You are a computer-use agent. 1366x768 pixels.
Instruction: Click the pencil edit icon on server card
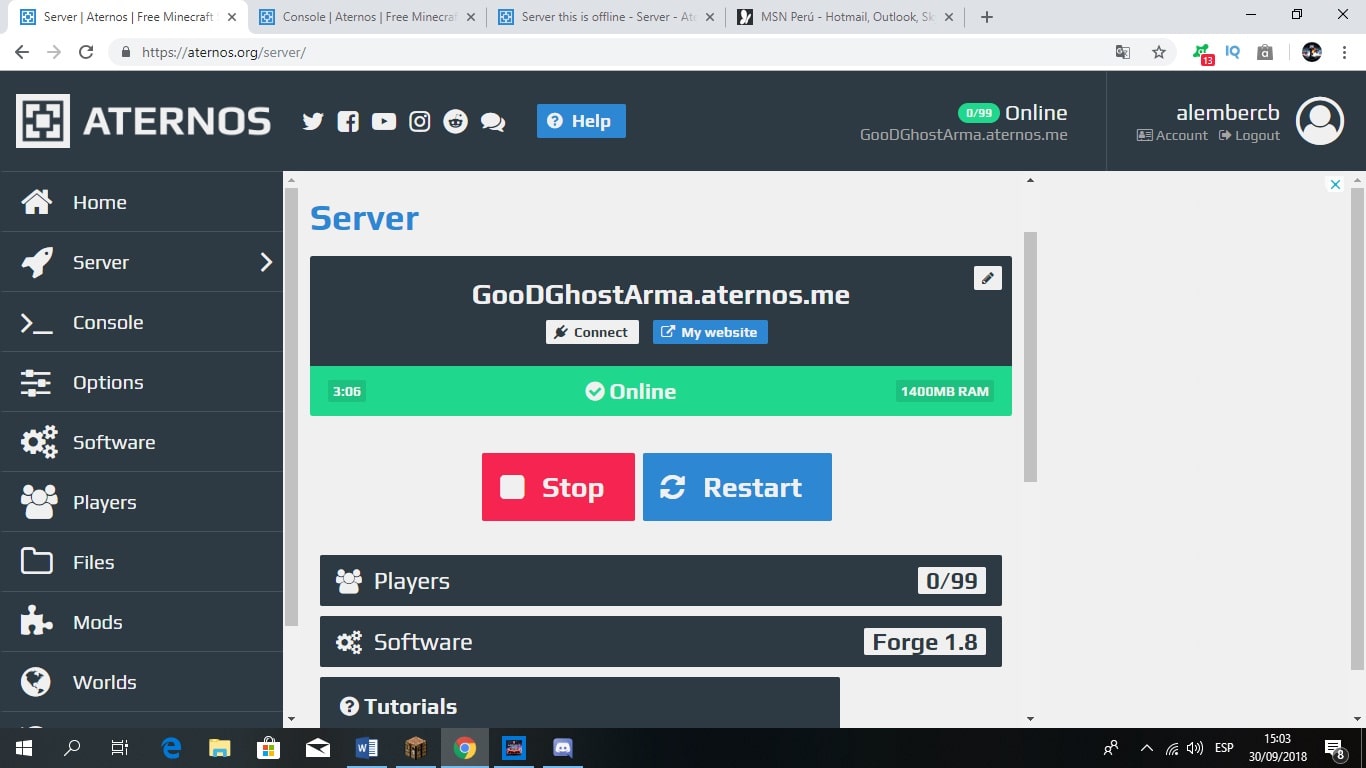[987, 278]
